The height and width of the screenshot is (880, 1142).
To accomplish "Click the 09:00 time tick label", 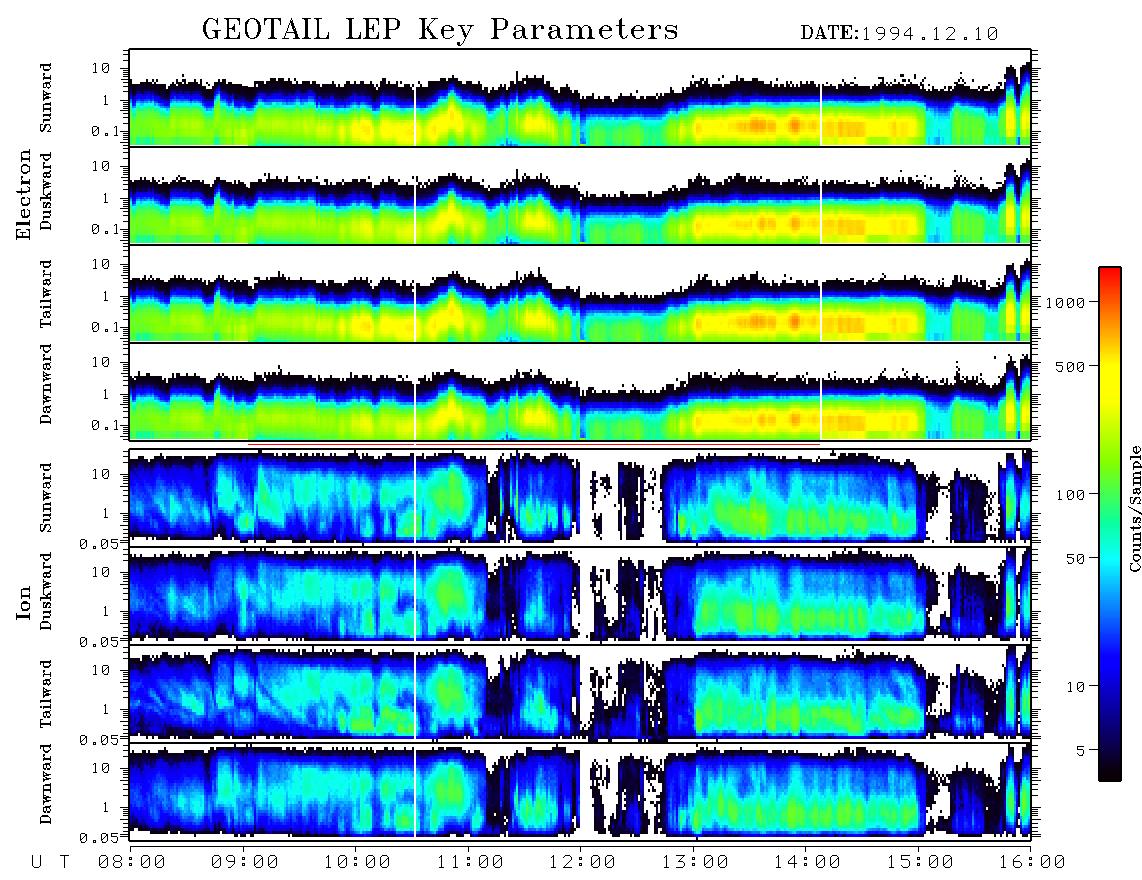I will (245, 863).
